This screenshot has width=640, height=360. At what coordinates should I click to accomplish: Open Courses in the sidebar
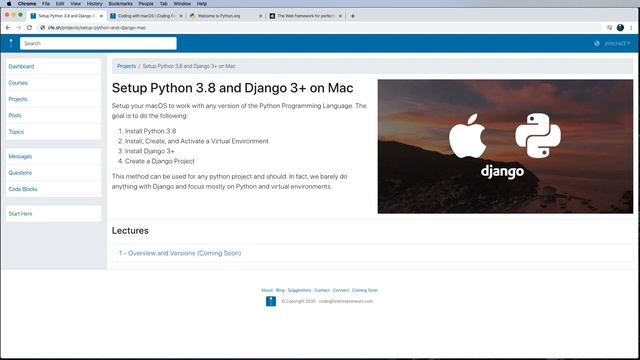(x=18, y=83)
